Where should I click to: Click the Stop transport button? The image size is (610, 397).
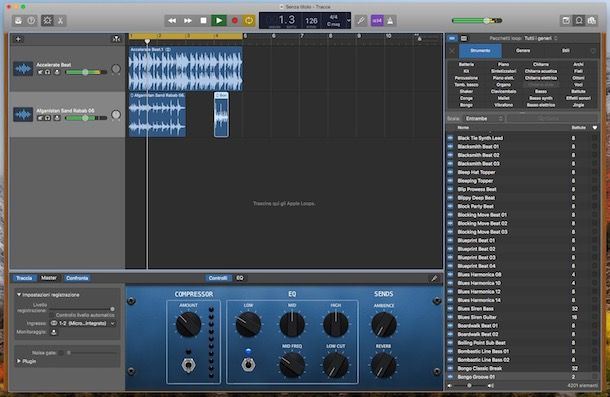point(203,20)
